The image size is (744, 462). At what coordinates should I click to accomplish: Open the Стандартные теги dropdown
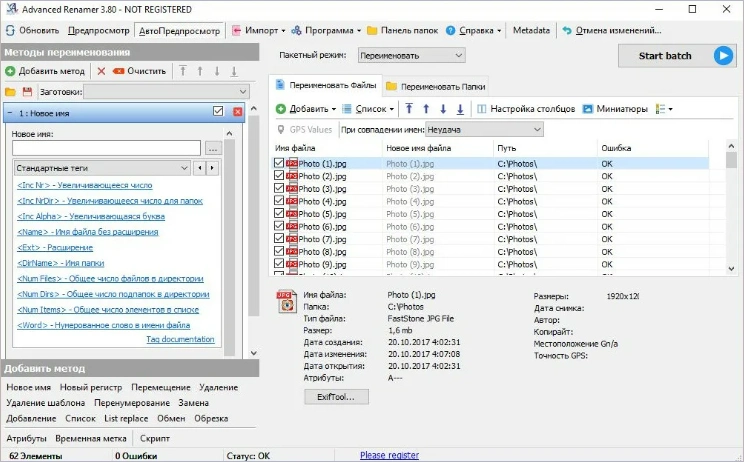[x=116, y=167]
